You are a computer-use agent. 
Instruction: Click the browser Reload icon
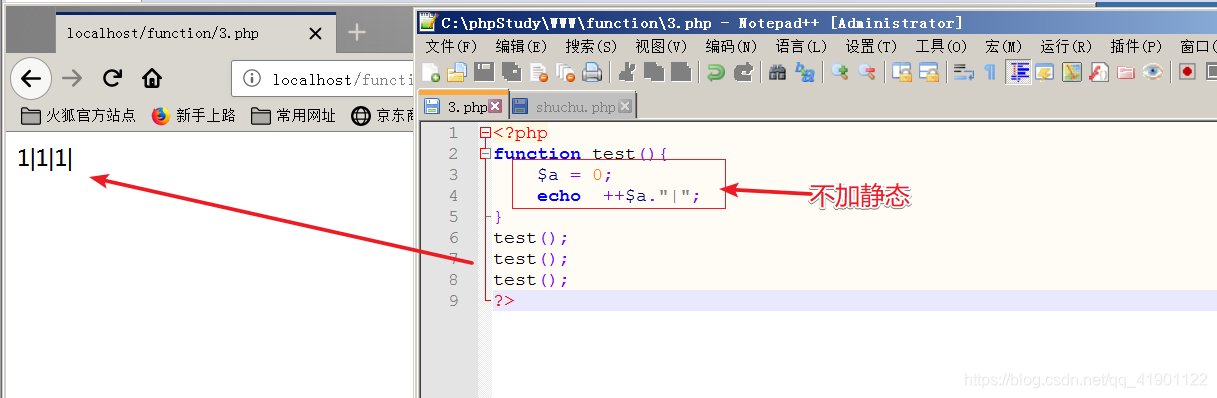[x=112, y=78]
